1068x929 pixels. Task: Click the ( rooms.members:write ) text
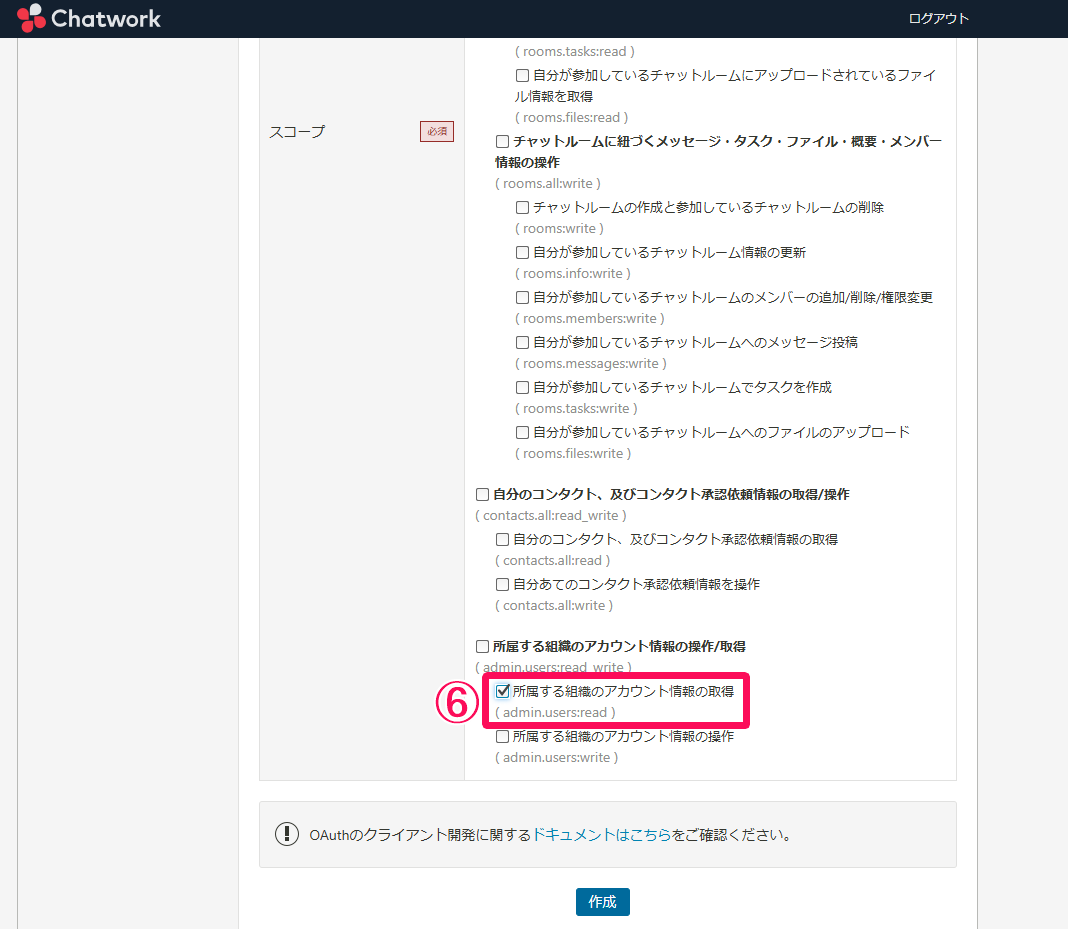pos(589,319)
